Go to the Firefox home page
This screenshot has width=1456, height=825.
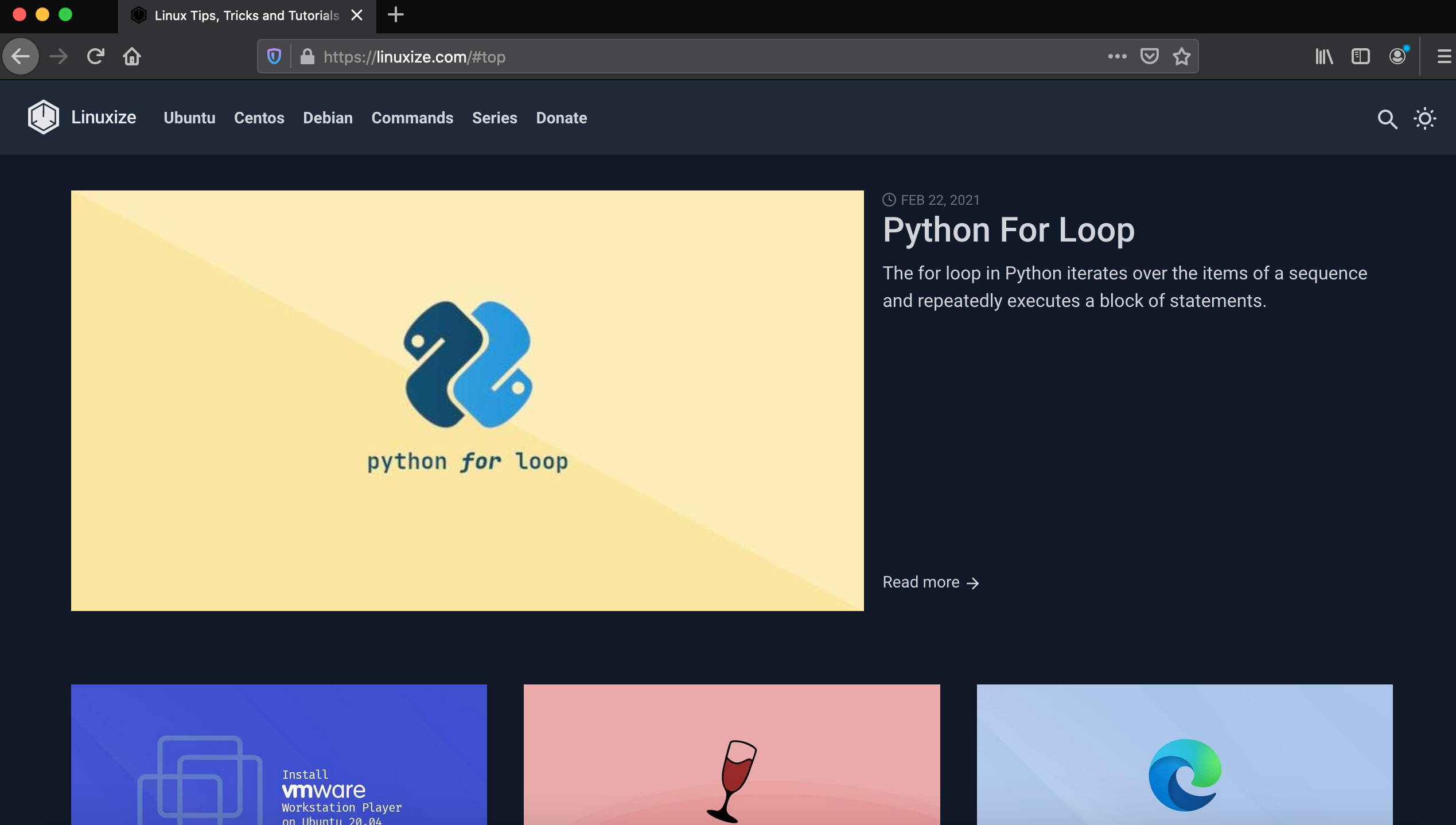coord(132,56)
